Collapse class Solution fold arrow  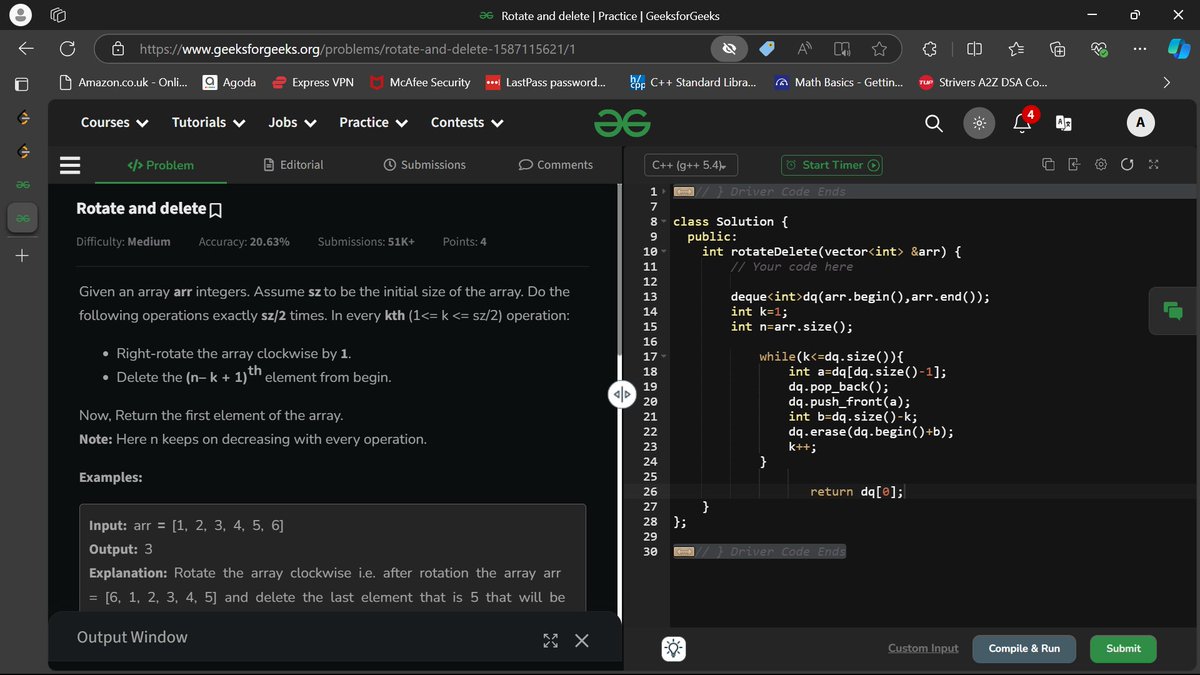[x=663, y=221]
